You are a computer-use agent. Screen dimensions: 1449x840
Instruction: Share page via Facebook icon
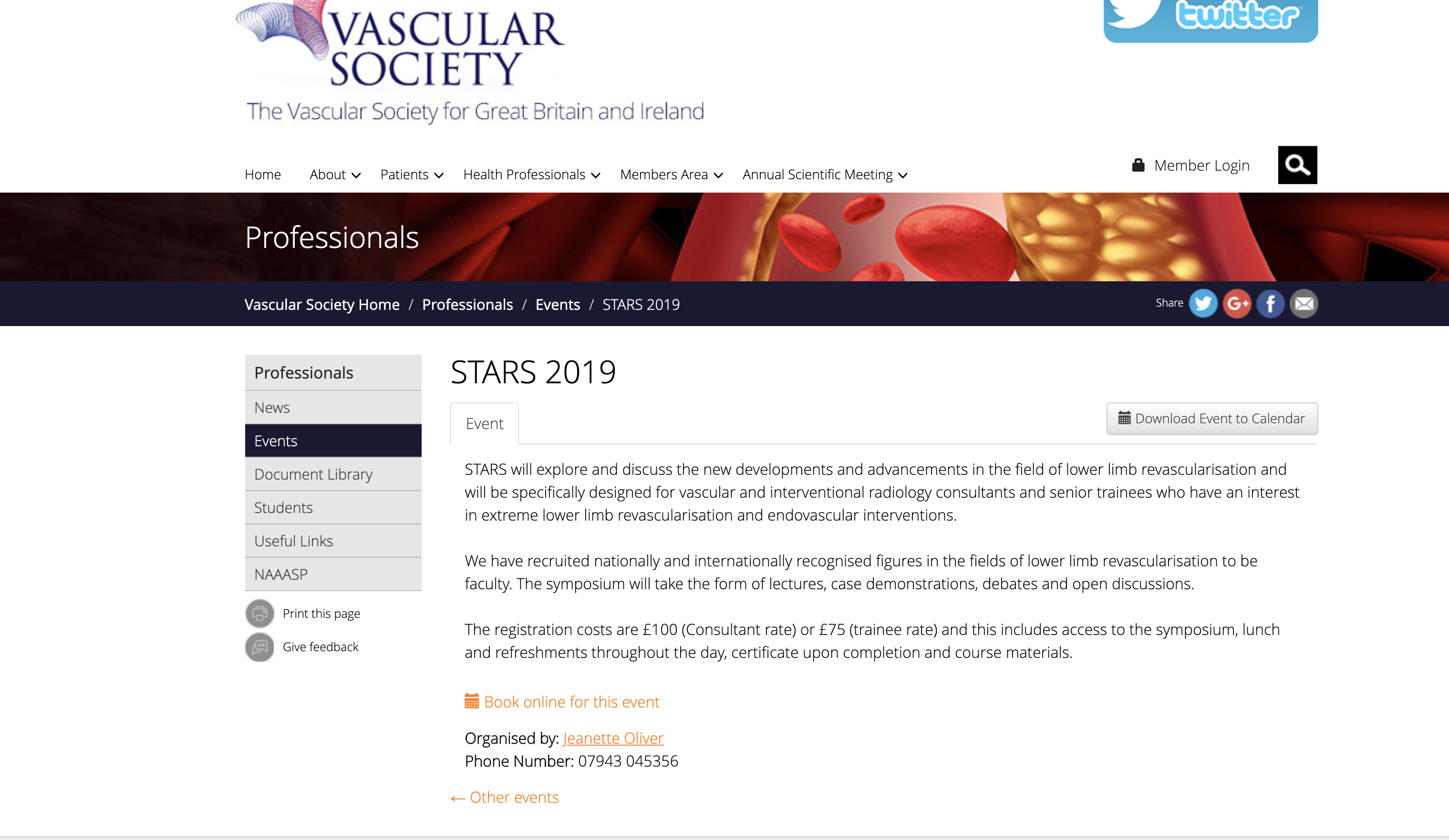point(1270,304)
